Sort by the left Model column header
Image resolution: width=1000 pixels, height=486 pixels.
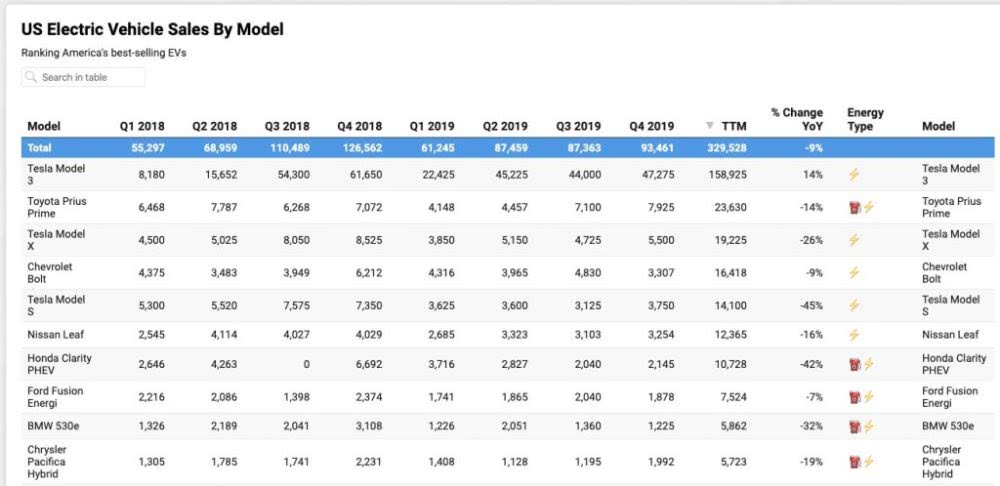point(44,127)
